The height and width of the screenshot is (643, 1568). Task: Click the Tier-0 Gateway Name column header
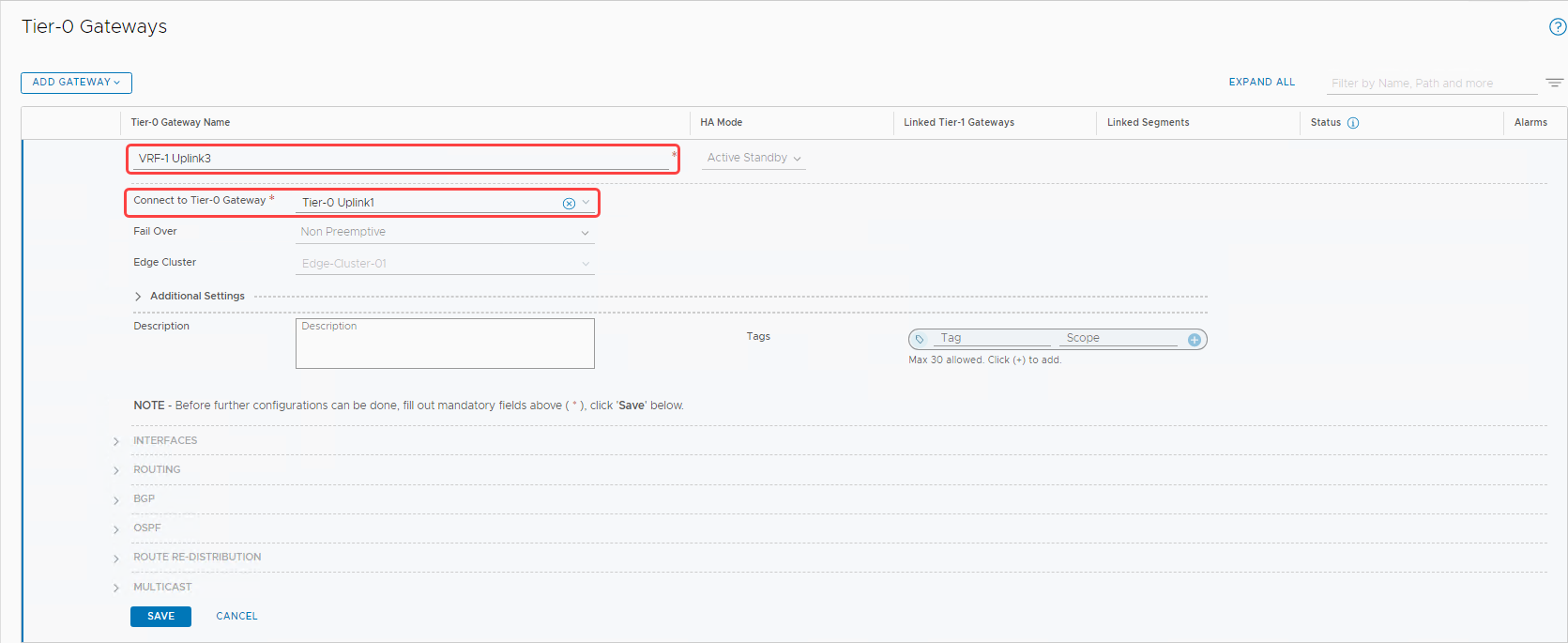coord(180,123)
